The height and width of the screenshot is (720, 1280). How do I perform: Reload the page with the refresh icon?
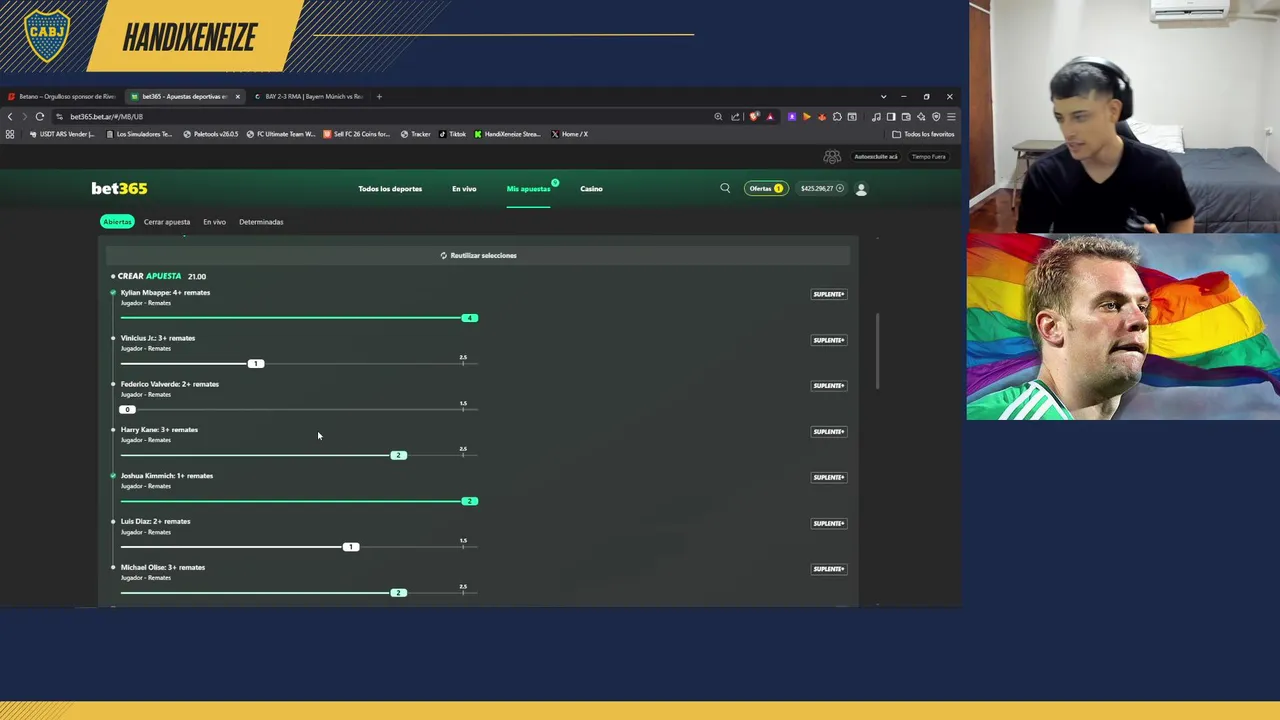[40, 117]
